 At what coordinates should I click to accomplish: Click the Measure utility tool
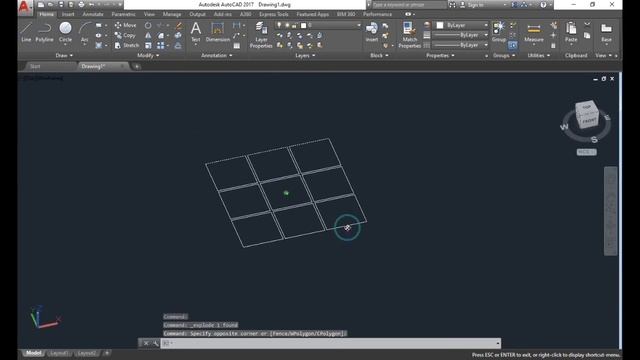[x=533, y=32]
